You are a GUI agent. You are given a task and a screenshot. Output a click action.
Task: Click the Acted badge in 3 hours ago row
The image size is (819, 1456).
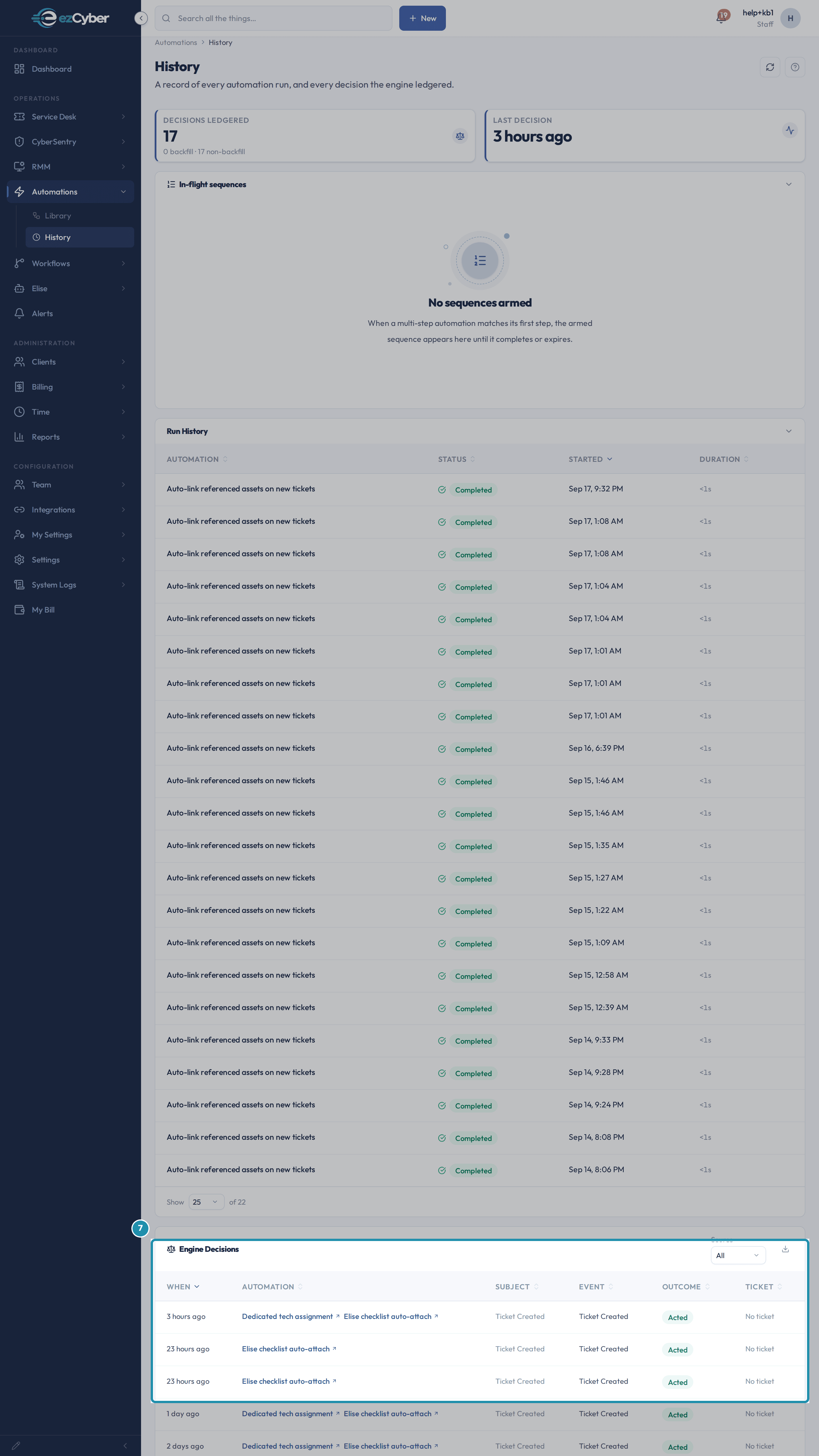pos(678,1318)
